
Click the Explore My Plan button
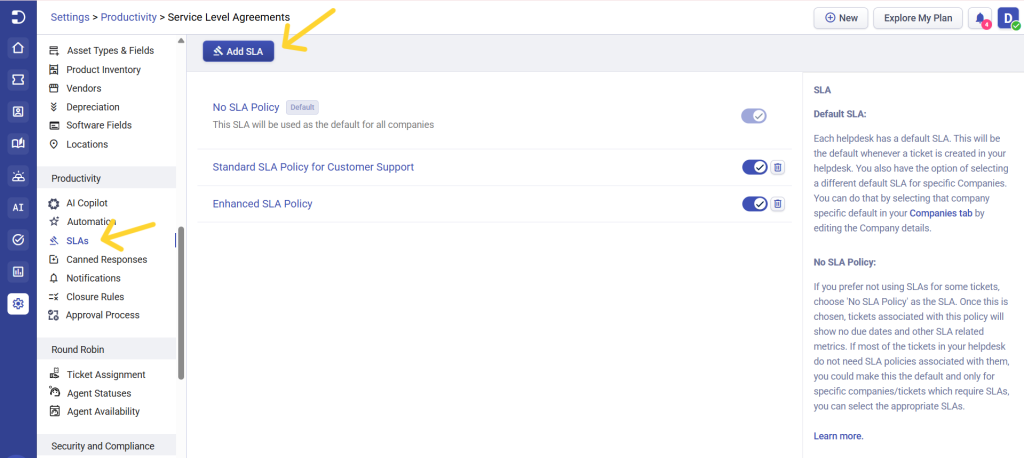[918, 18]
